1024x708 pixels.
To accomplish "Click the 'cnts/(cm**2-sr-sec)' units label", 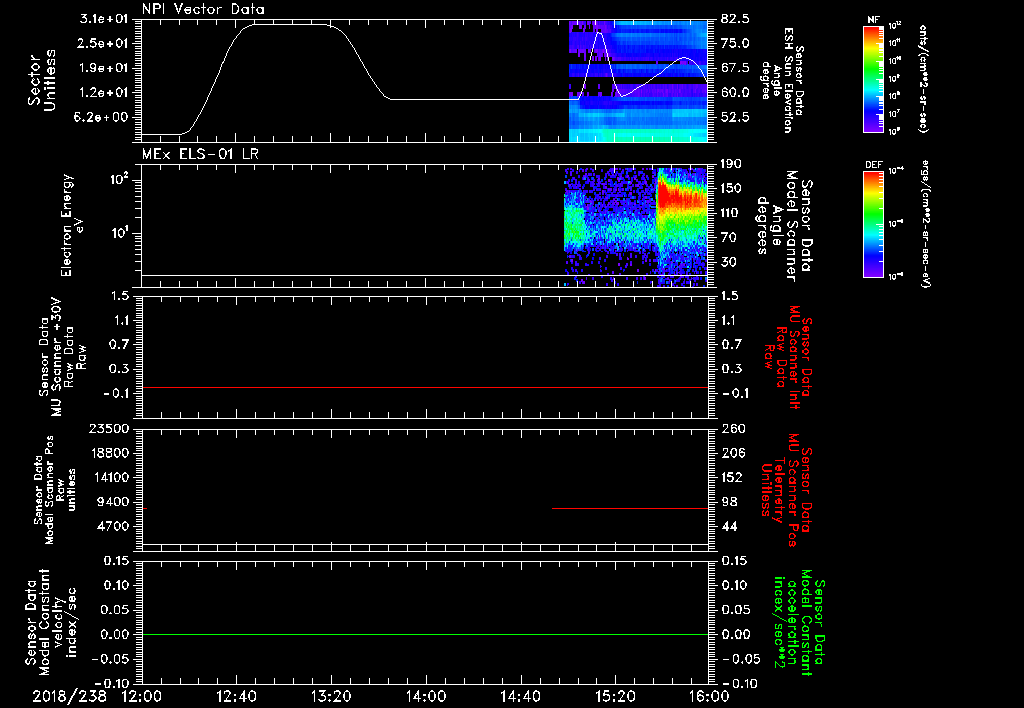I will click(923, 79).
